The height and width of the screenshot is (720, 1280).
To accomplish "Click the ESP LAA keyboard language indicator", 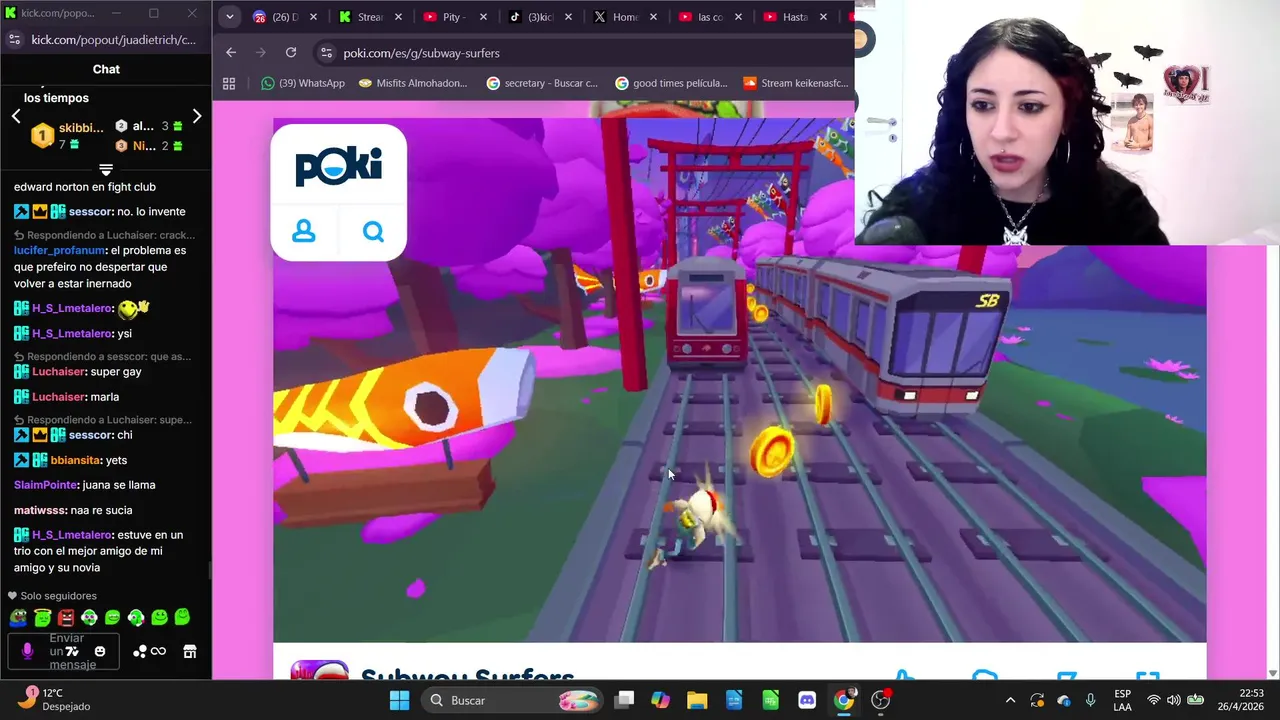I will (x=1122, y=700).
